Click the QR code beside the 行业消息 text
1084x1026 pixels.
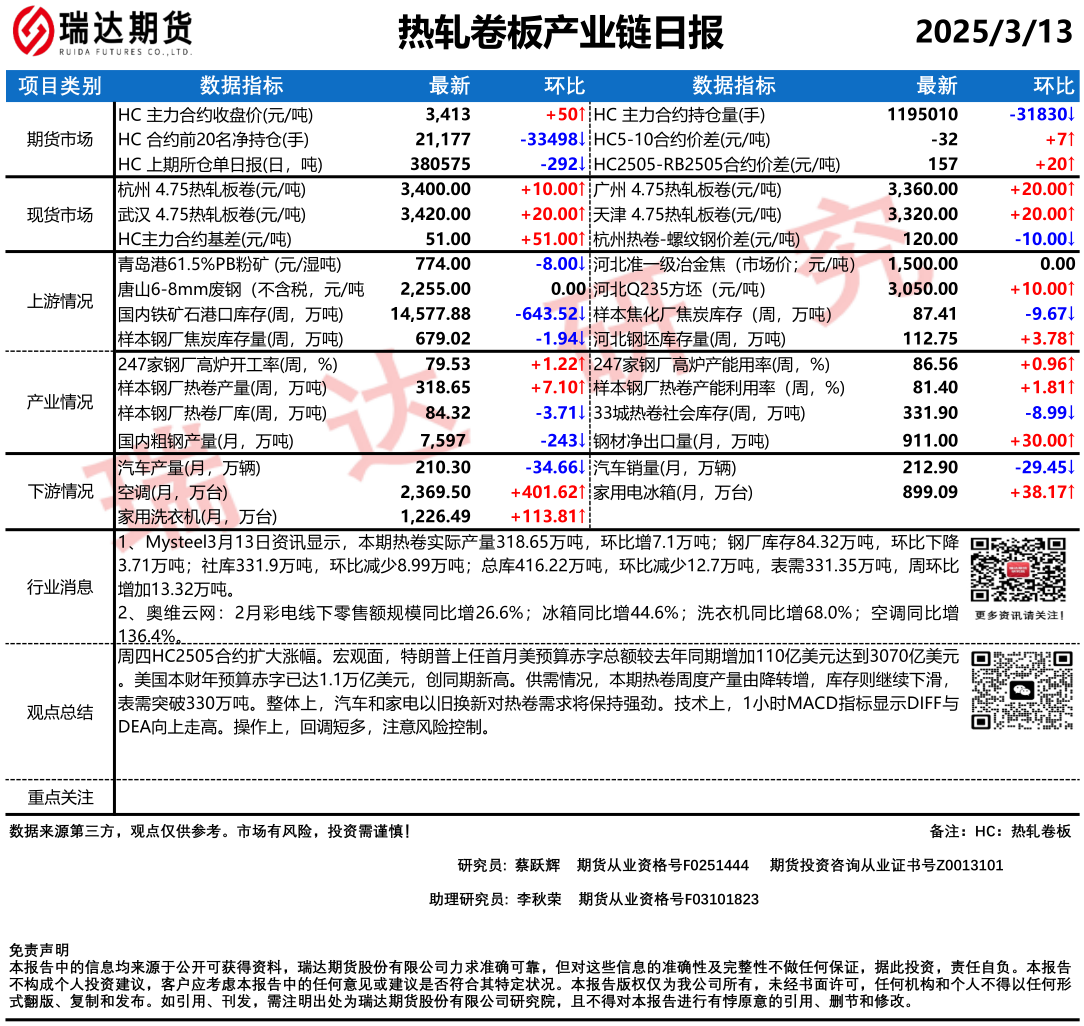tap(1018, 570)
